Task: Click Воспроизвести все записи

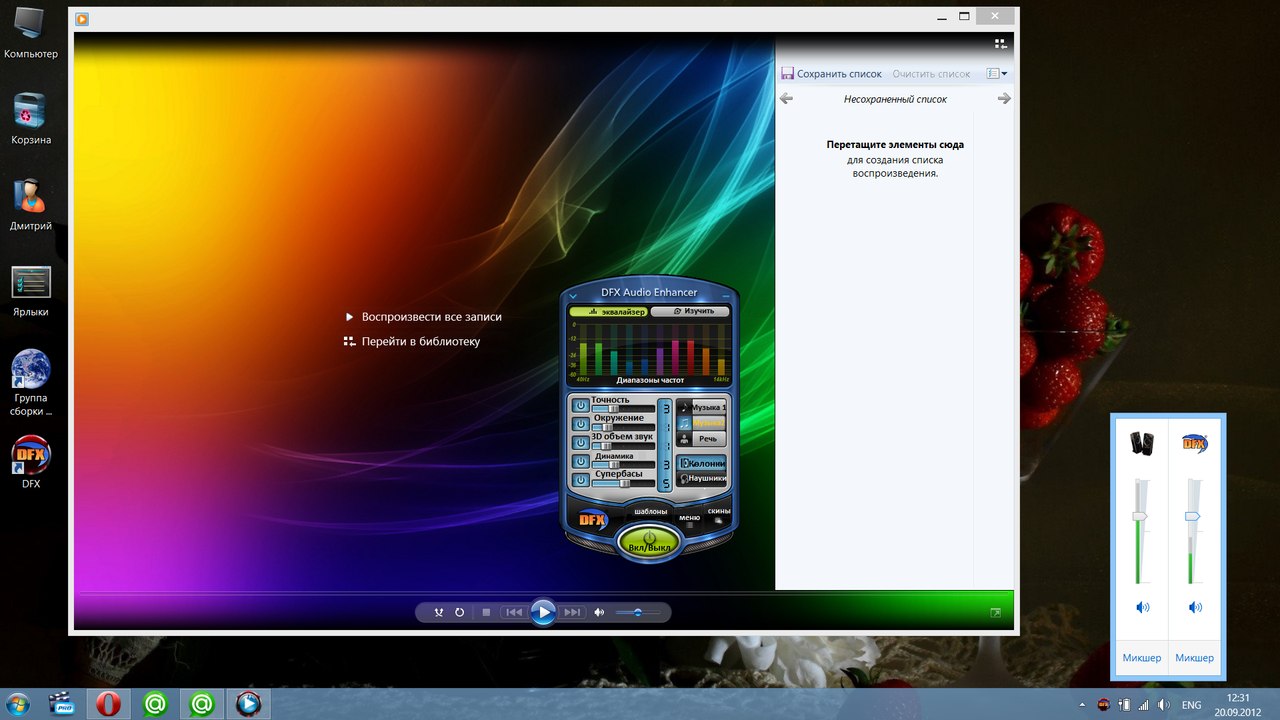Action: [x=431, y=317]
